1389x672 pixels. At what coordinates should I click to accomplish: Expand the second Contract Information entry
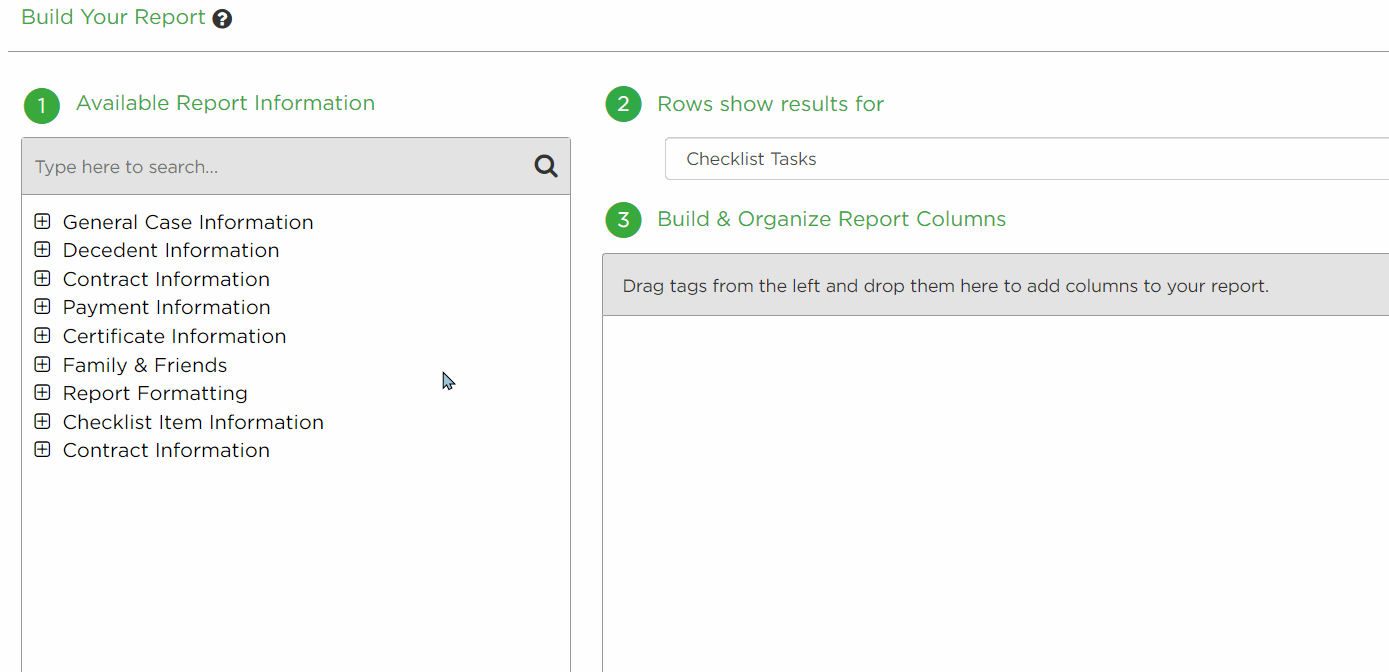(42, 449)
